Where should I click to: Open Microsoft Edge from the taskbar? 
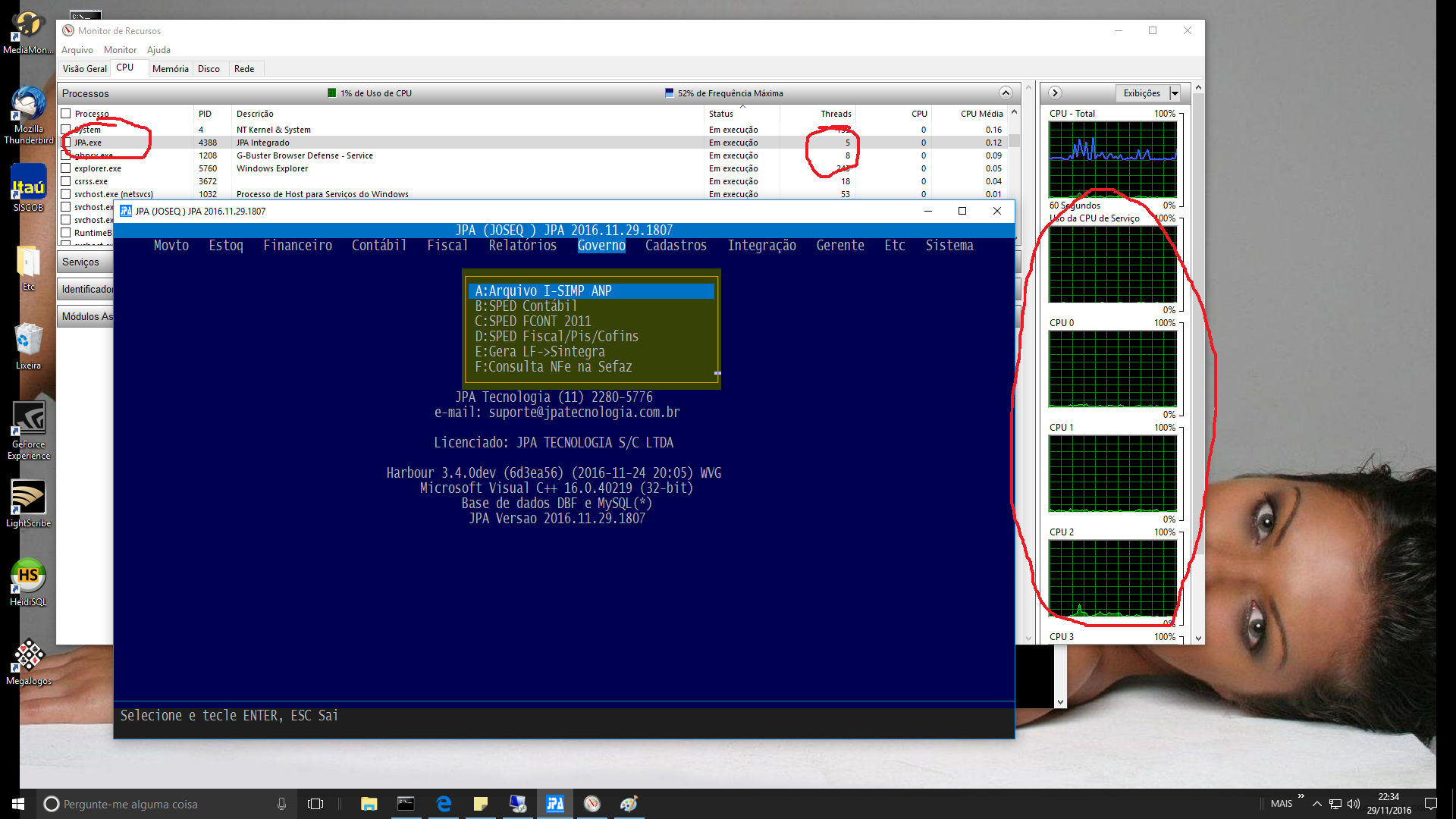click(x=444, y=804)
